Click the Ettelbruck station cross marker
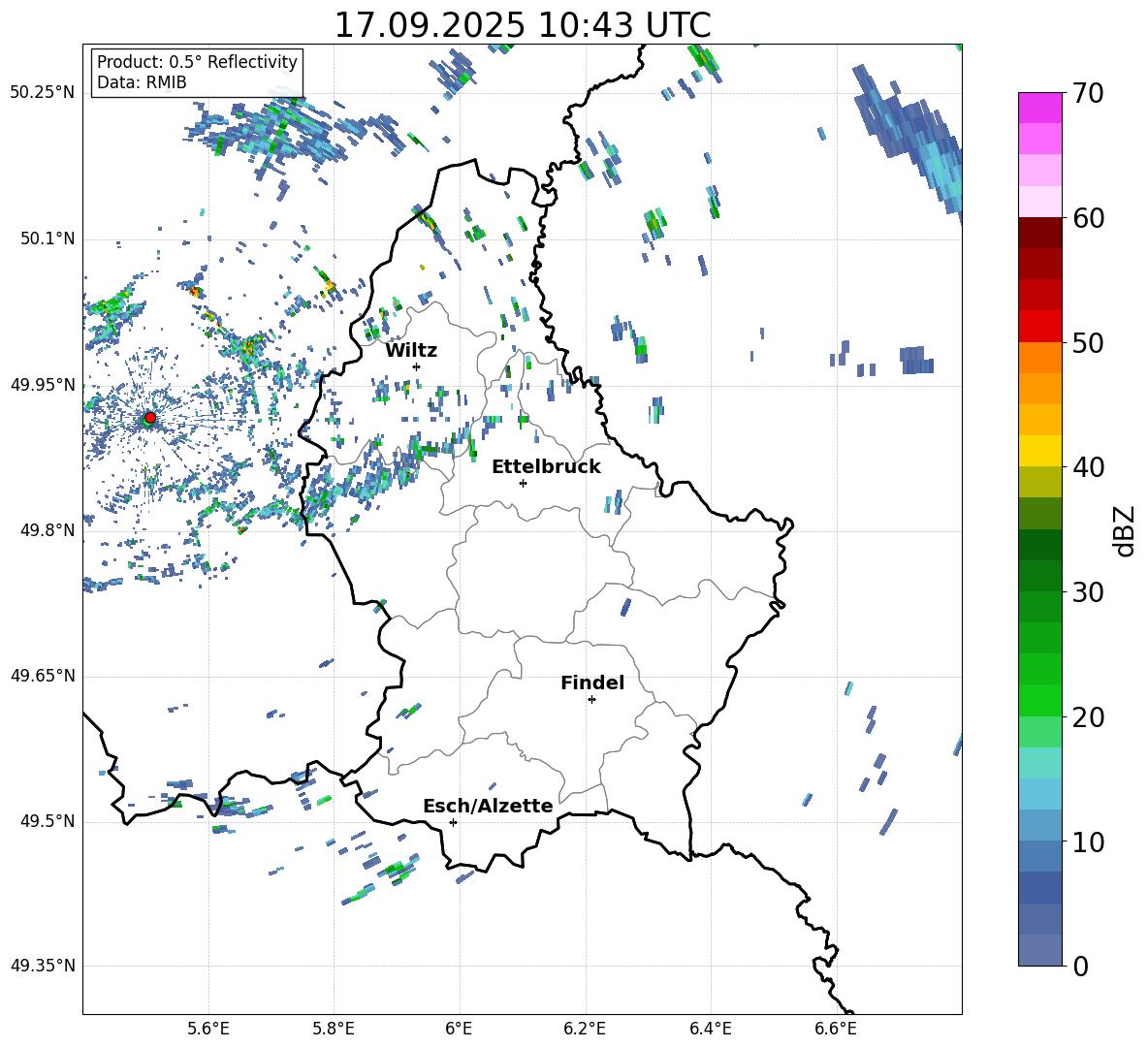Image resolution: width=1148 pixels, height=1048 pixels. click(523, 483)
